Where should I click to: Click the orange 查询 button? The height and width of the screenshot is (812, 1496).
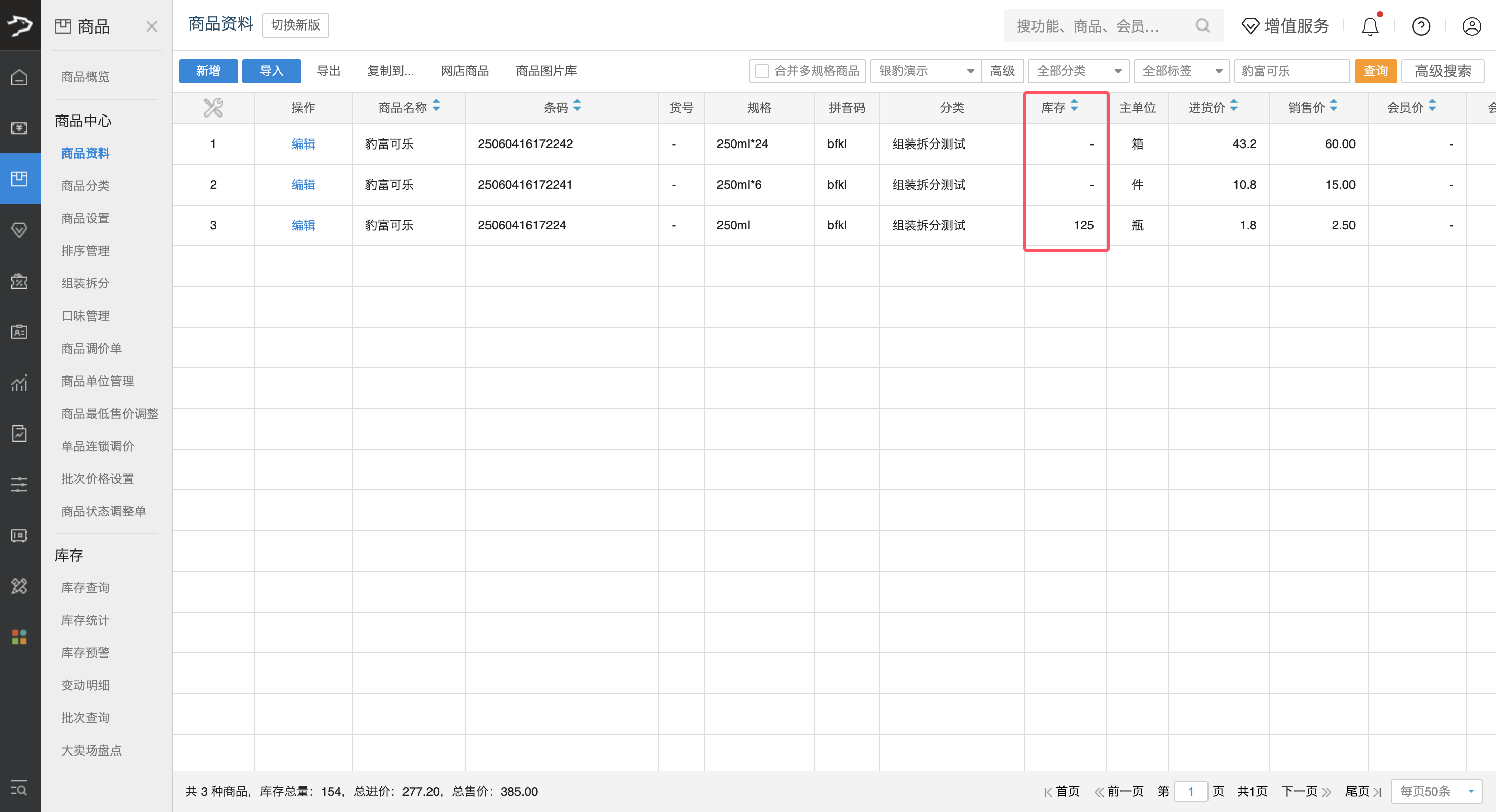point(1375,71)
